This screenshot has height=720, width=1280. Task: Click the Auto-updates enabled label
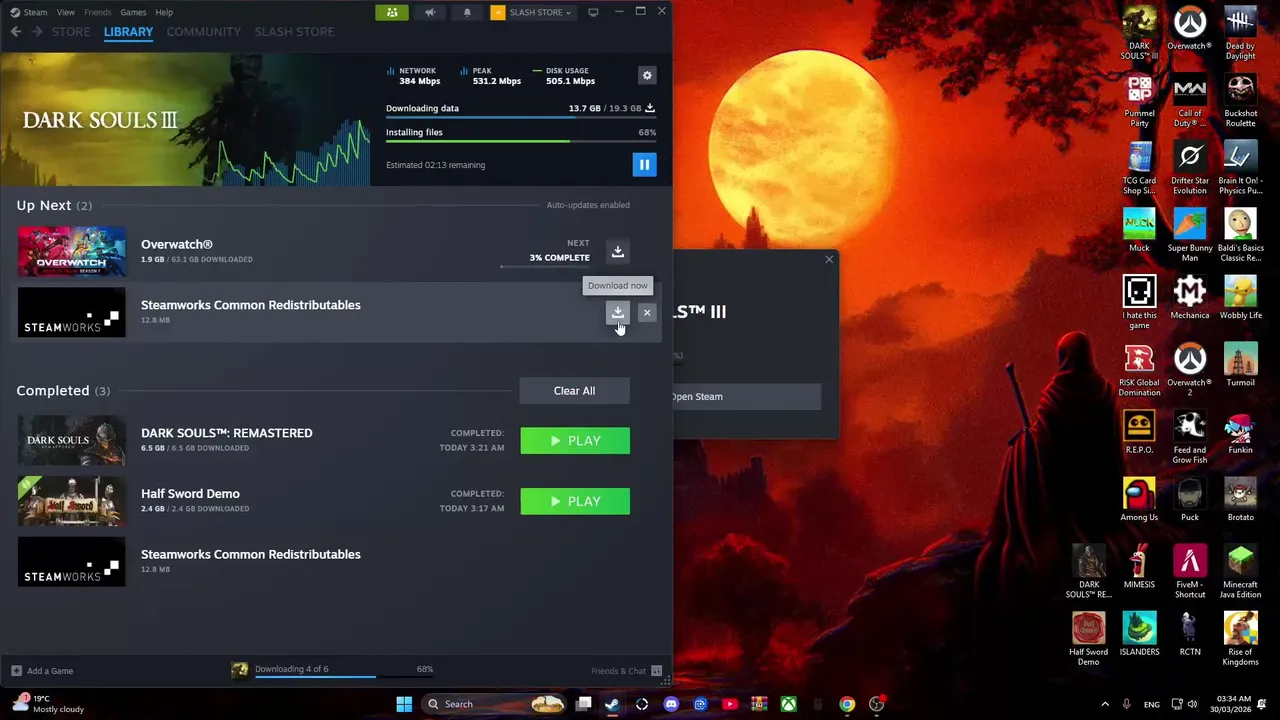[x=588, y=205]
